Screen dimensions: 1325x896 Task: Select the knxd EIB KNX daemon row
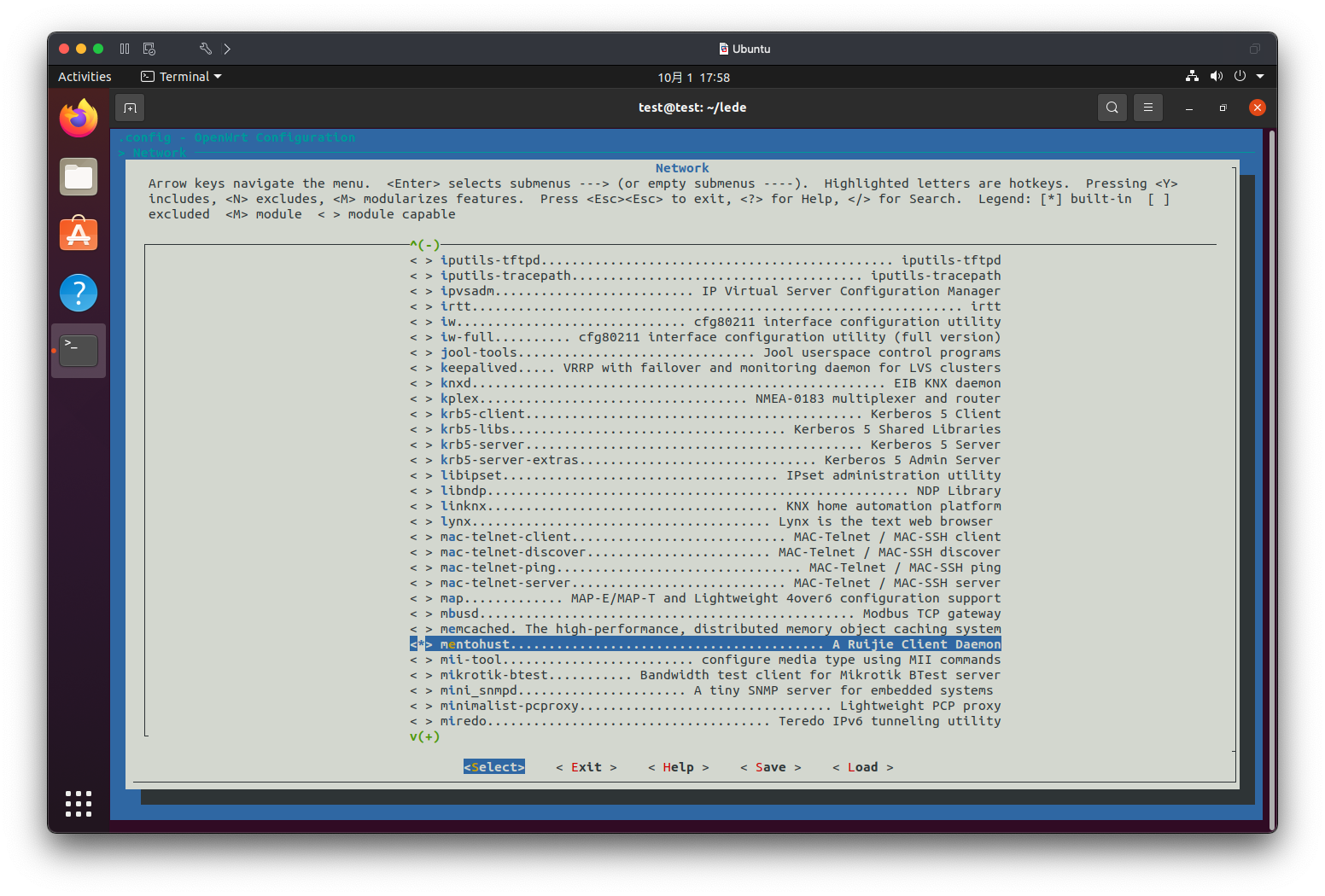tap(705, 383)
